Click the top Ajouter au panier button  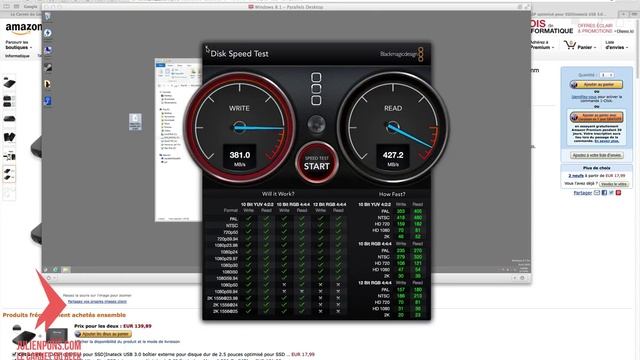[596, 84]
